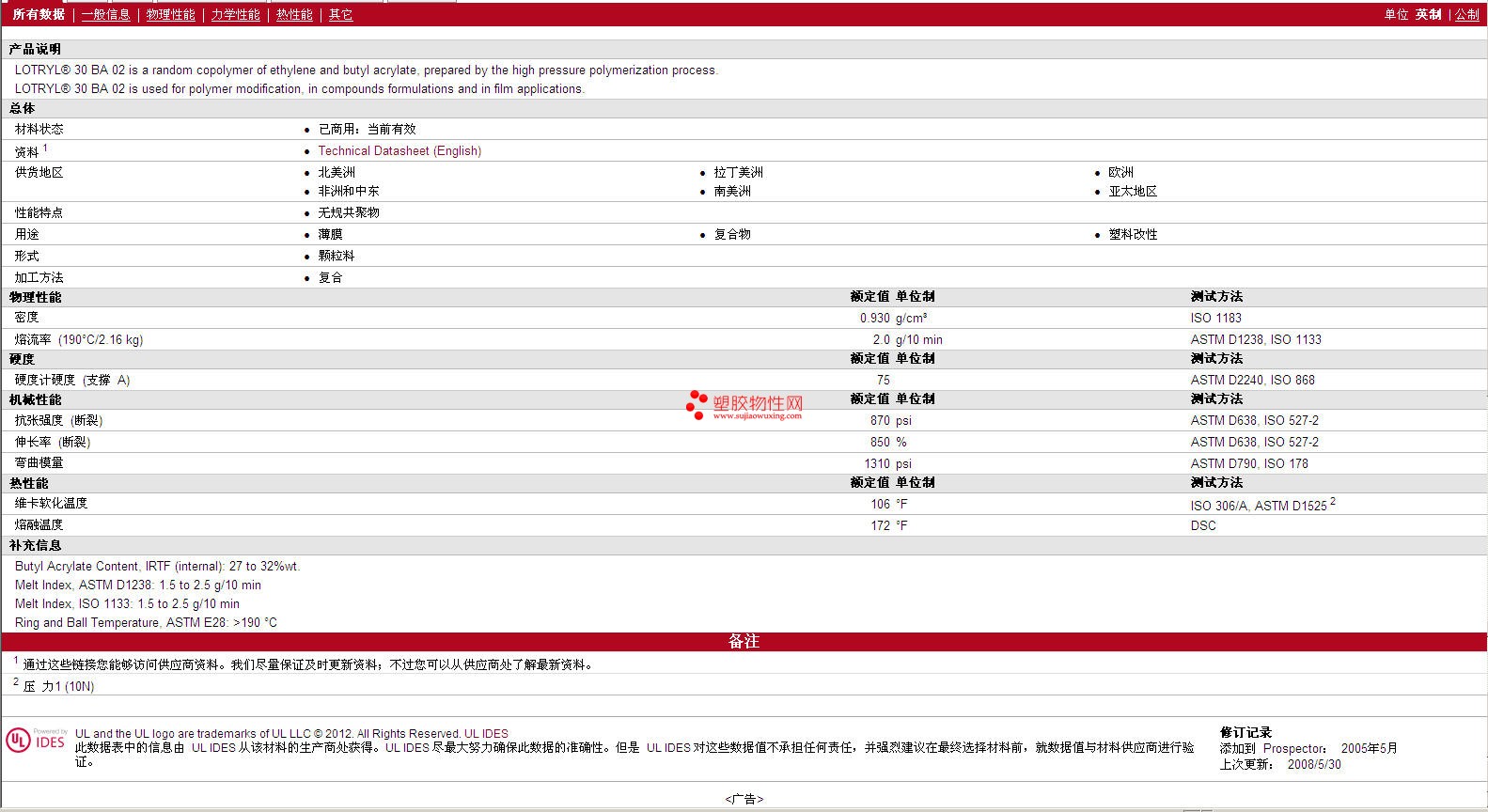Click the Melt Index, ASTM D1238 line
The height and width of the screenshot is (812, 1488).
click(138, 586)
